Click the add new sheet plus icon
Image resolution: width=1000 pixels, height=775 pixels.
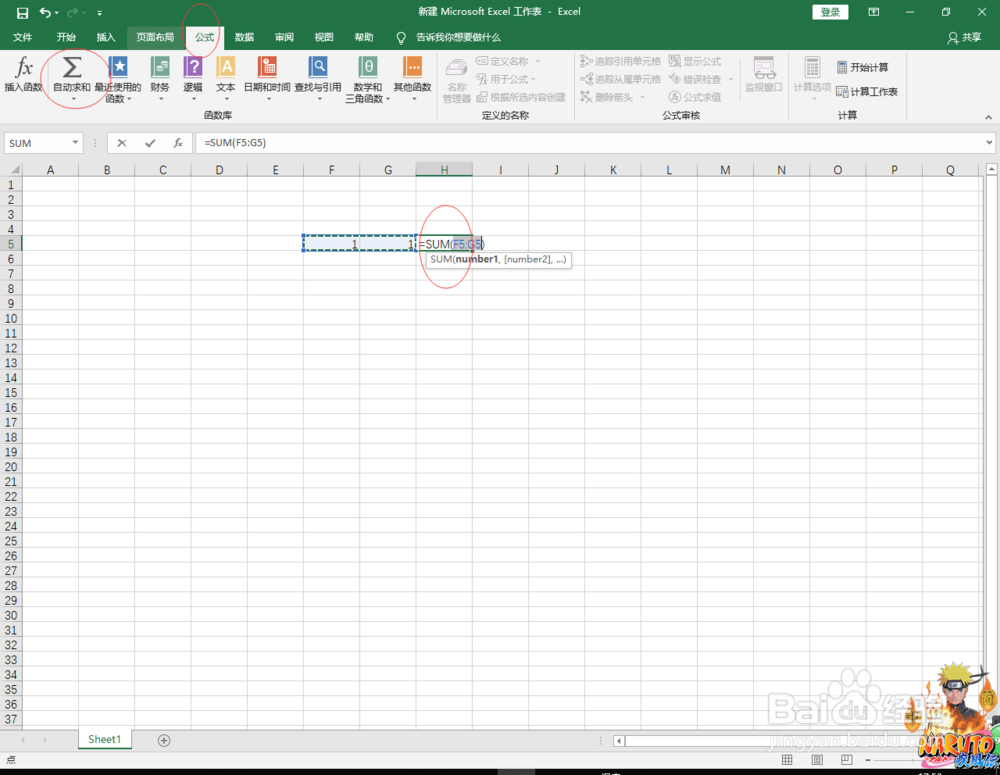(164, 741)
